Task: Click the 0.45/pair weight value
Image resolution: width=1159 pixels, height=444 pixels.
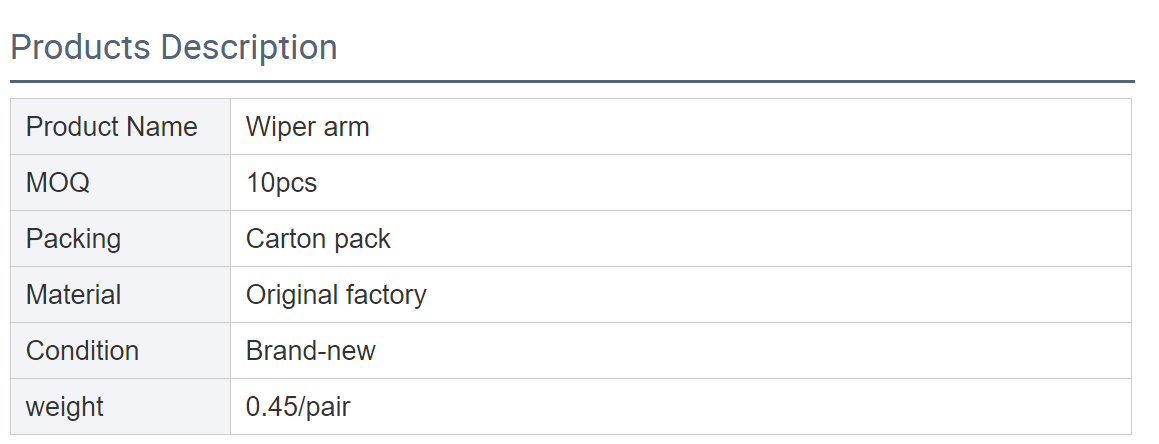Action: (x=298, y=407)
